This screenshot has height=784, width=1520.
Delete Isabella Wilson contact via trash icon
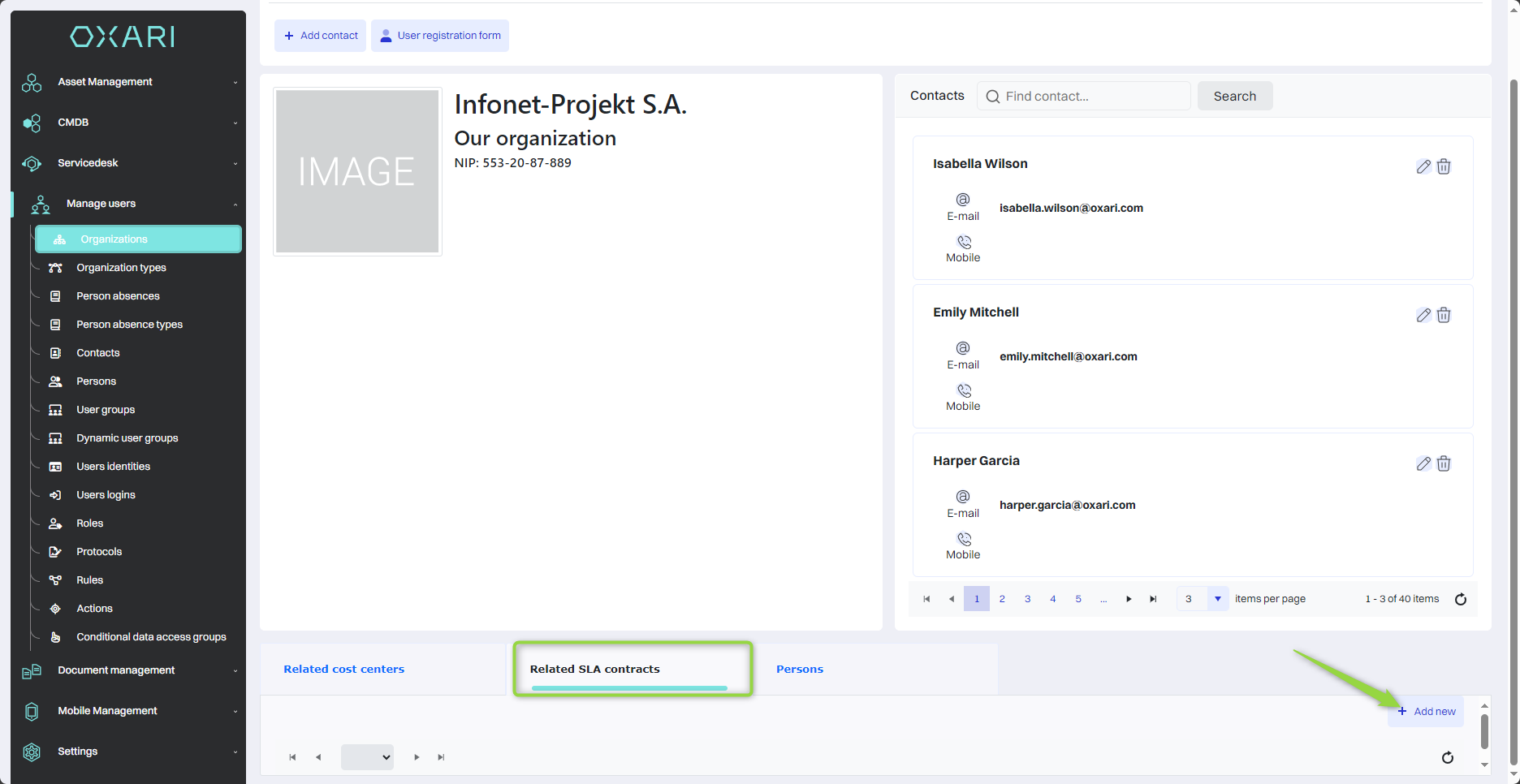coord(1444,166)
